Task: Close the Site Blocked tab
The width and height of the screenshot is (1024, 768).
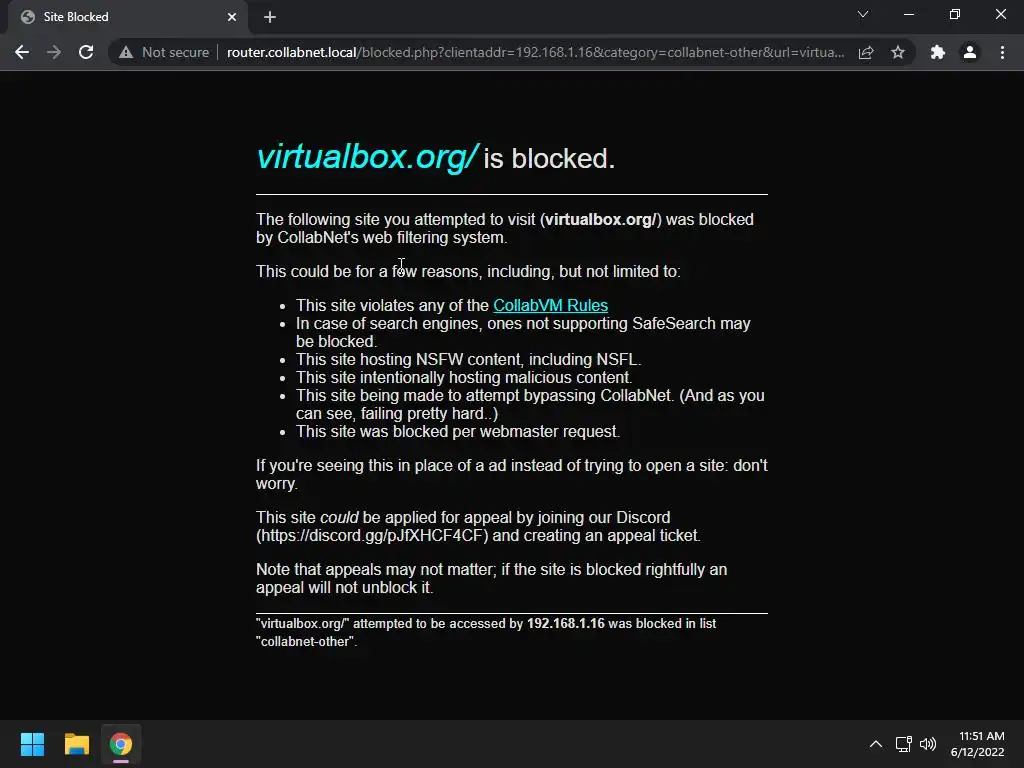Action: (x=232, y=17)
